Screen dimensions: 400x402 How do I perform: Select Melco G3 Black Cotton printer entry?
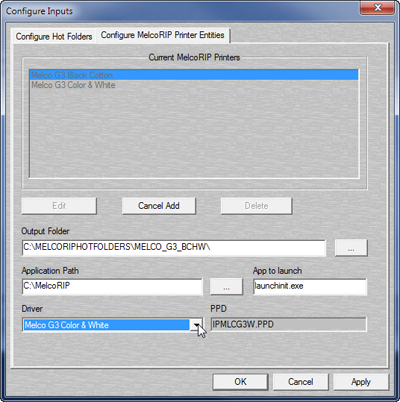click(194, 75)
